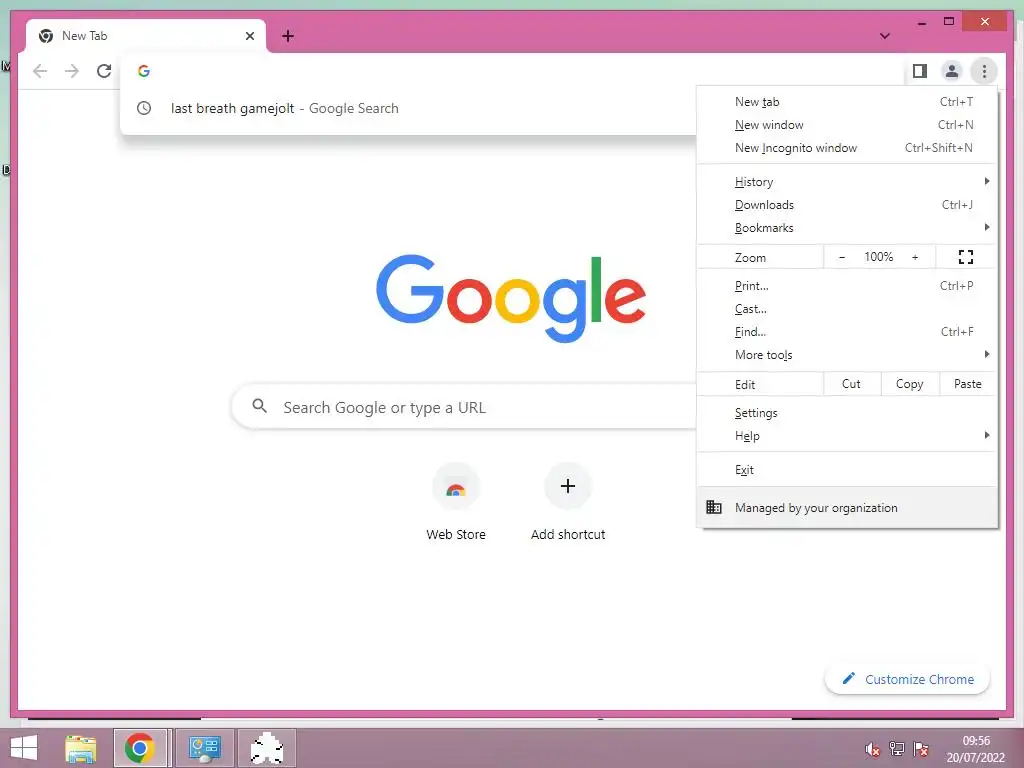Select Print… from the menu
This screenshot has height=768, width=1024.
tap(847, 286)
